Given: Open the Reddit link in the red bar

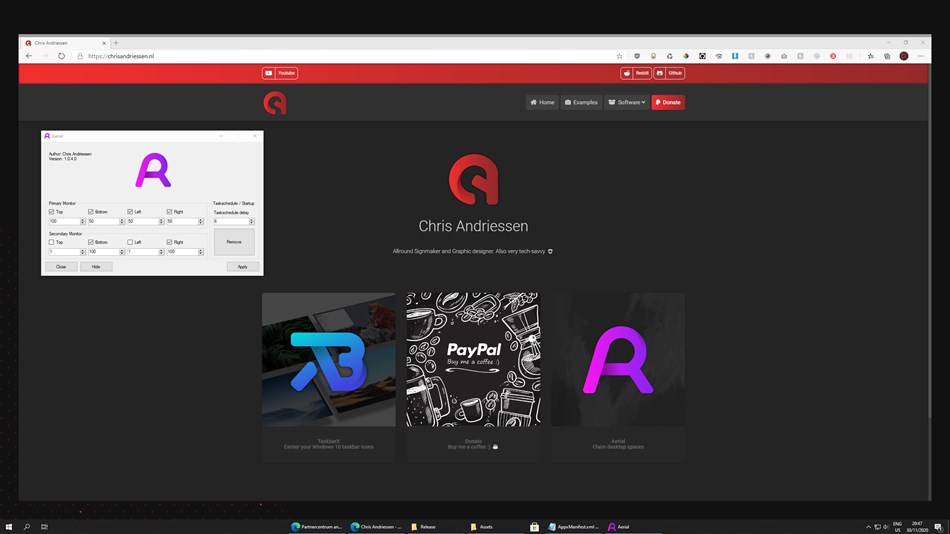Looking at the screenshot, I should pyautogui.click(x=636, y=73).
